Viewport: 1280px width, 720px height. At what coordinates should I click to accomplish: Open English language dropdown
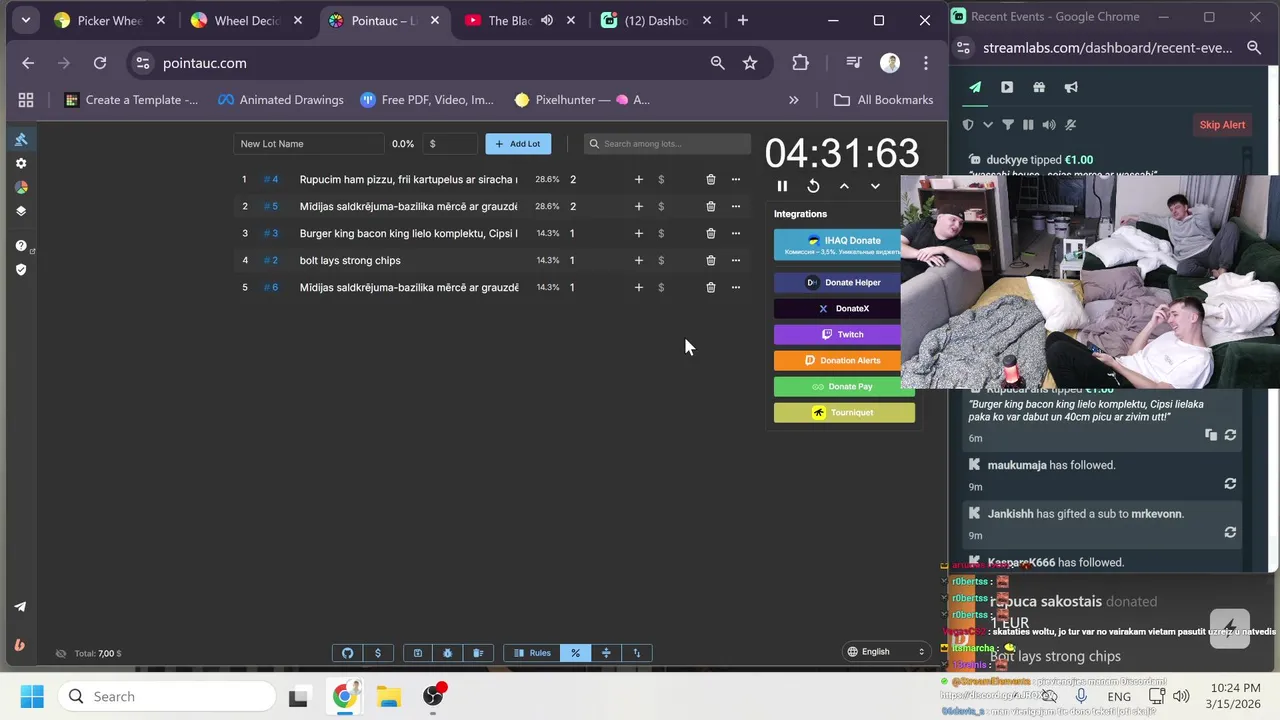[886, 651]
